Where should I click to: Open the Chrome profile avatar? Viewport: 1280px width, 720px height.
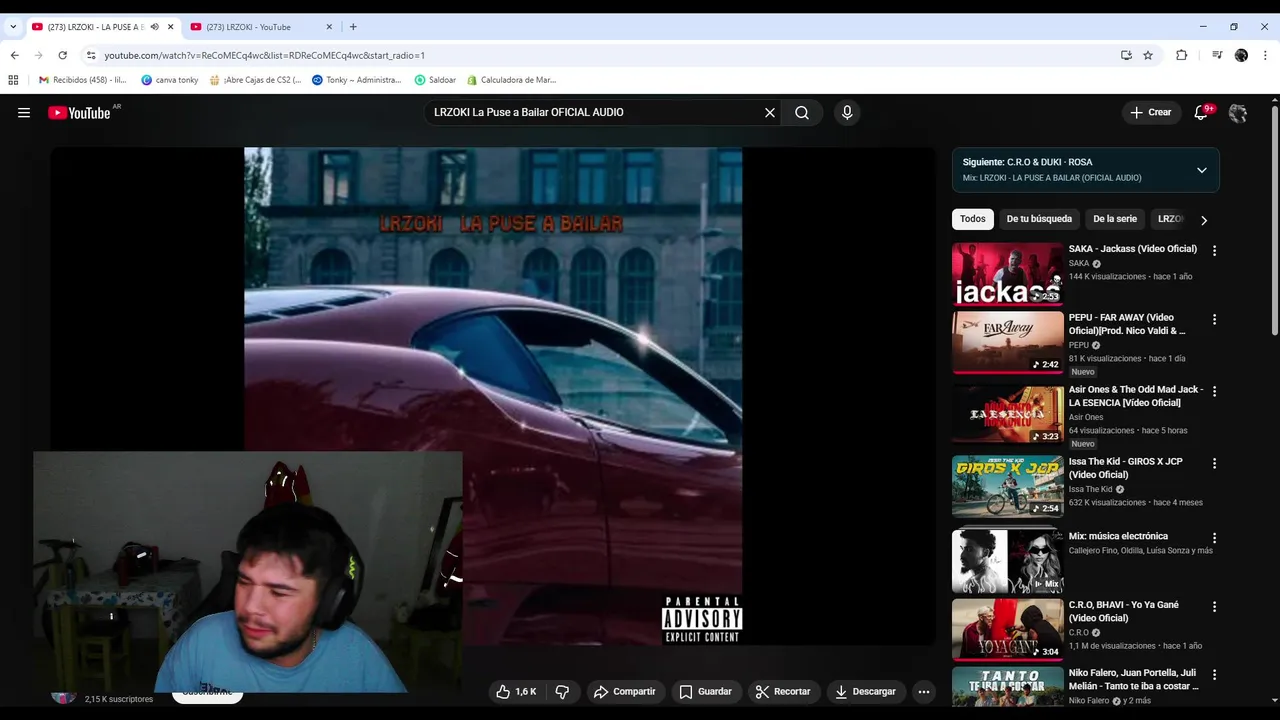1241,55
